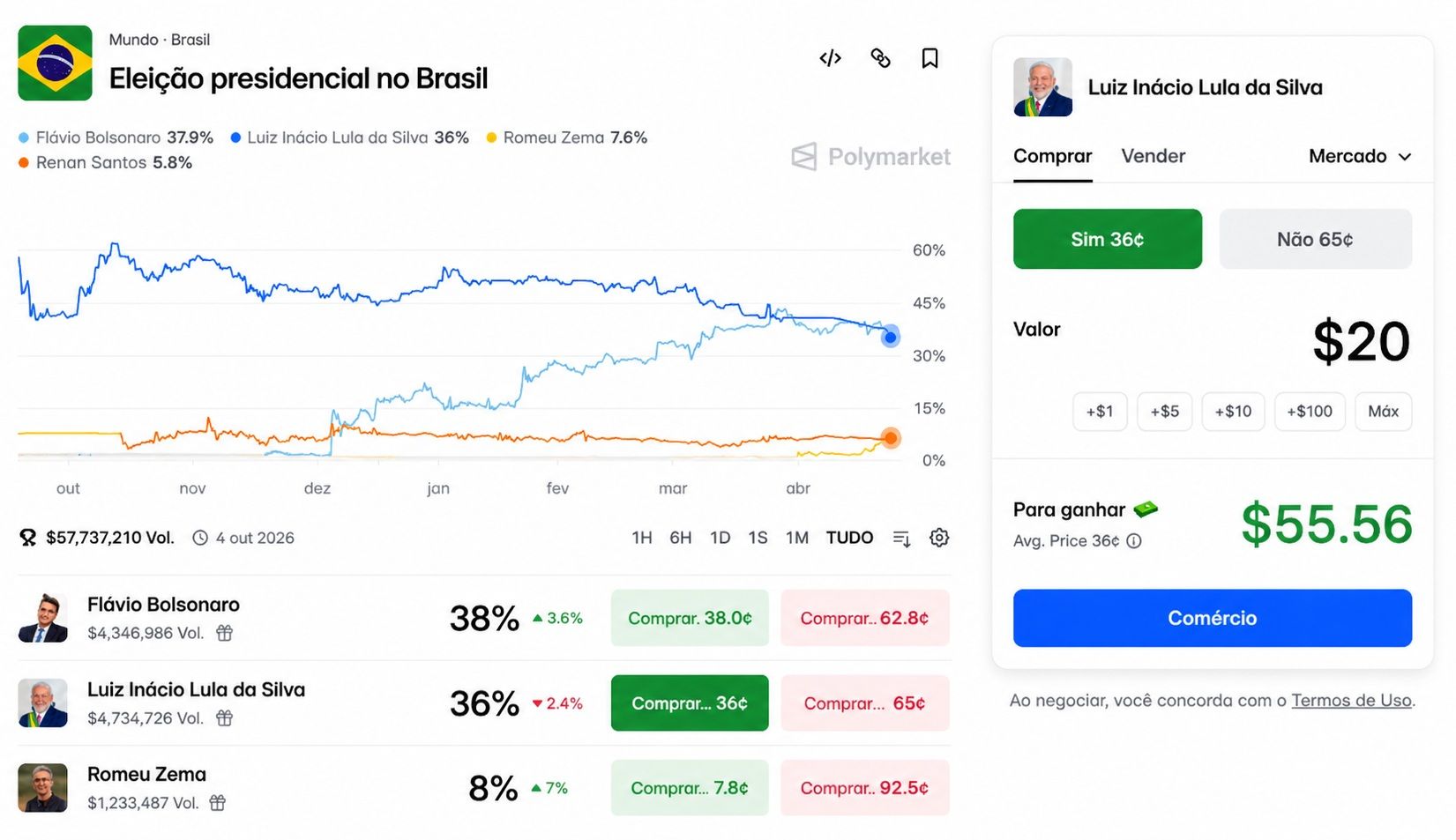Copy the market link icon
Image resolution: width=1456 pixels, height=840 pixels.
click(x=880, y=58)
